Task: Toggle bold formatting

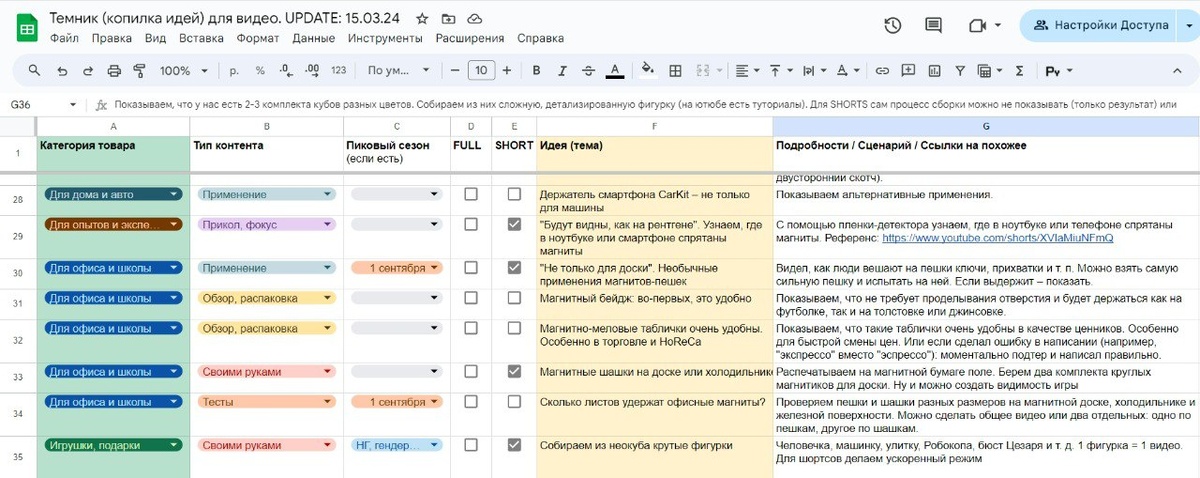Action: (x=536, y=71)
